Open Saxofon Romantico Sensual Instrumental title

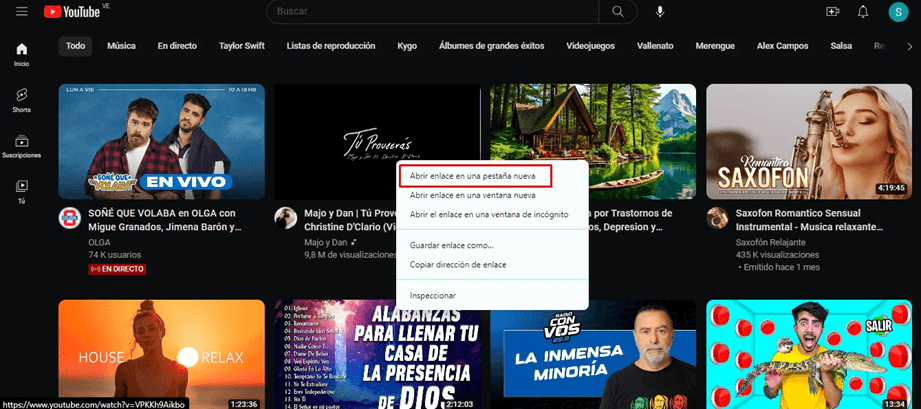click(809, 220)
